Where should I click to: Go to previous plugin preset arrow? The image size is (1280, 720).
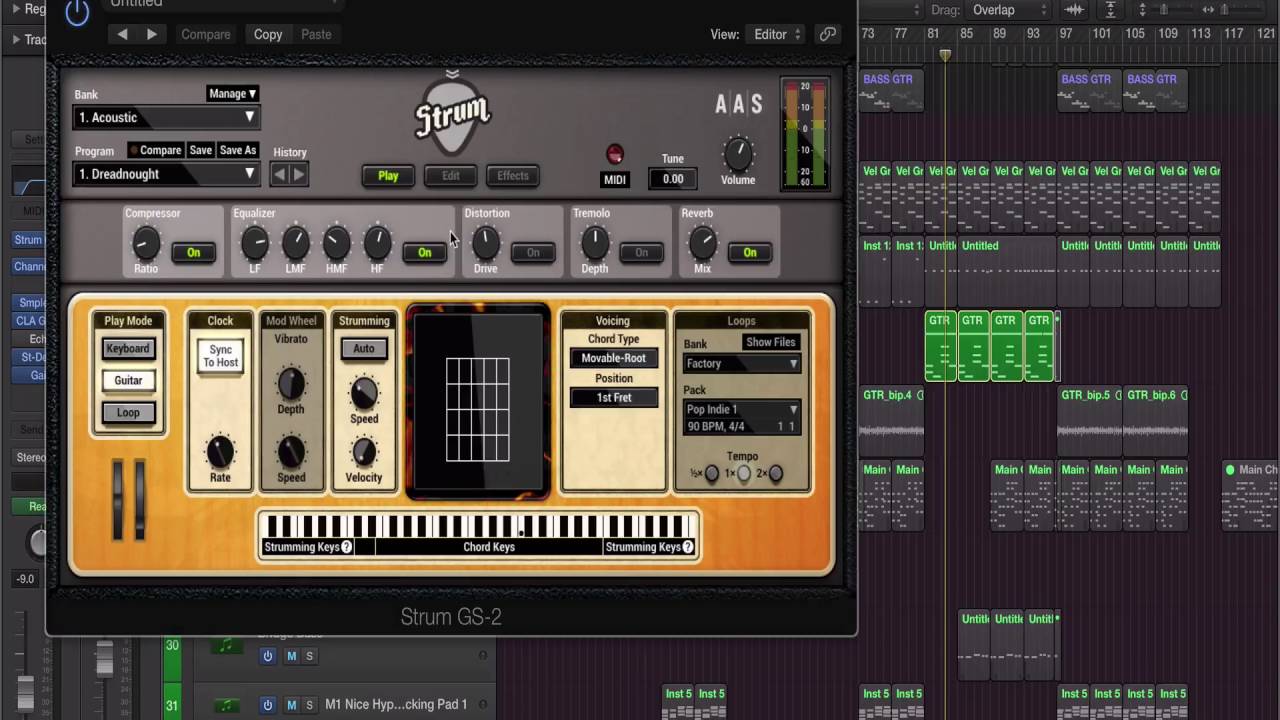tap(122, 34)
